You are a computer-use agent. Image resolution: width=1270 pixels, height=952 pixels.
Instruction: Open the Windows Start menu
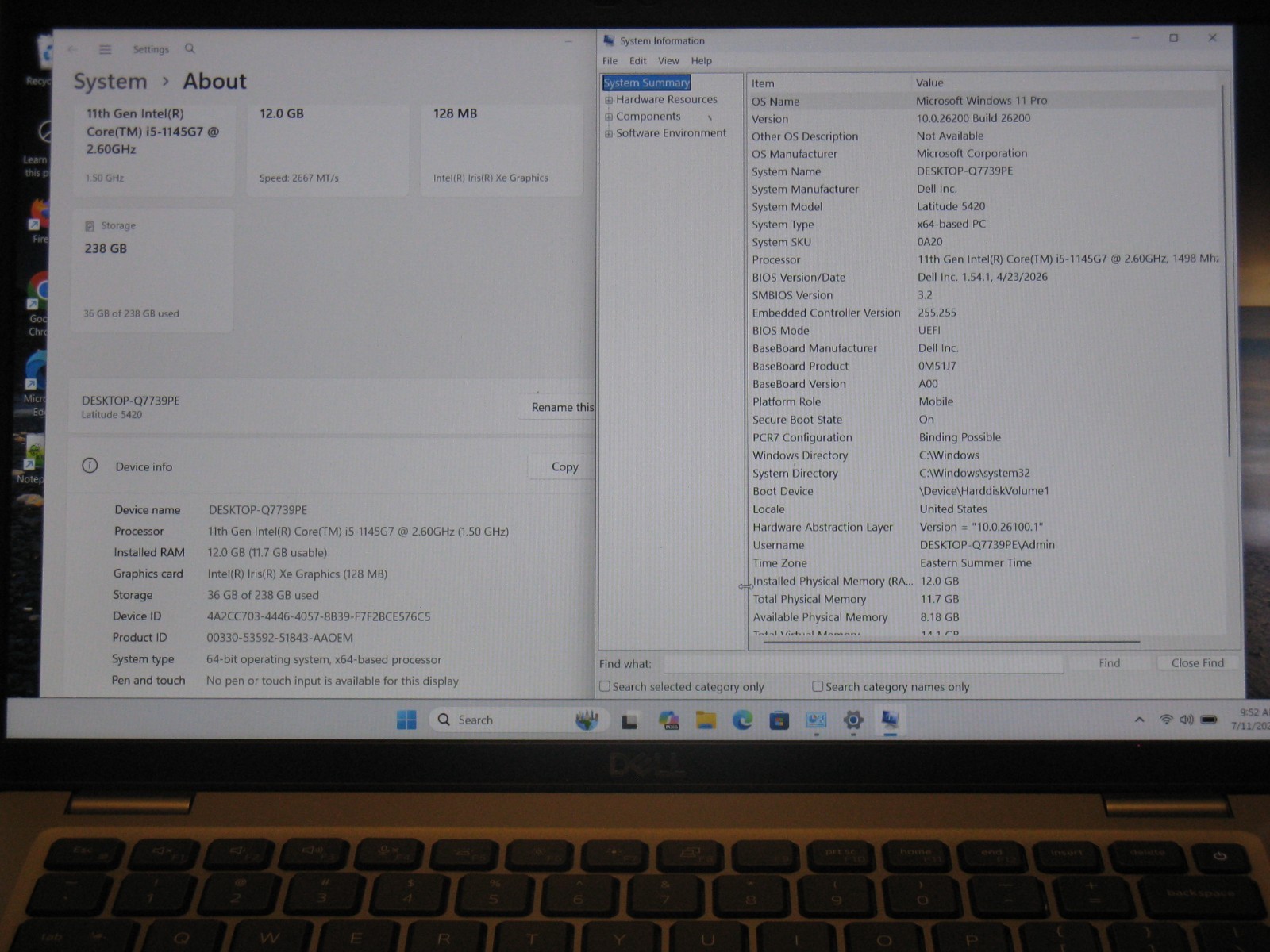tap(406, 720)
